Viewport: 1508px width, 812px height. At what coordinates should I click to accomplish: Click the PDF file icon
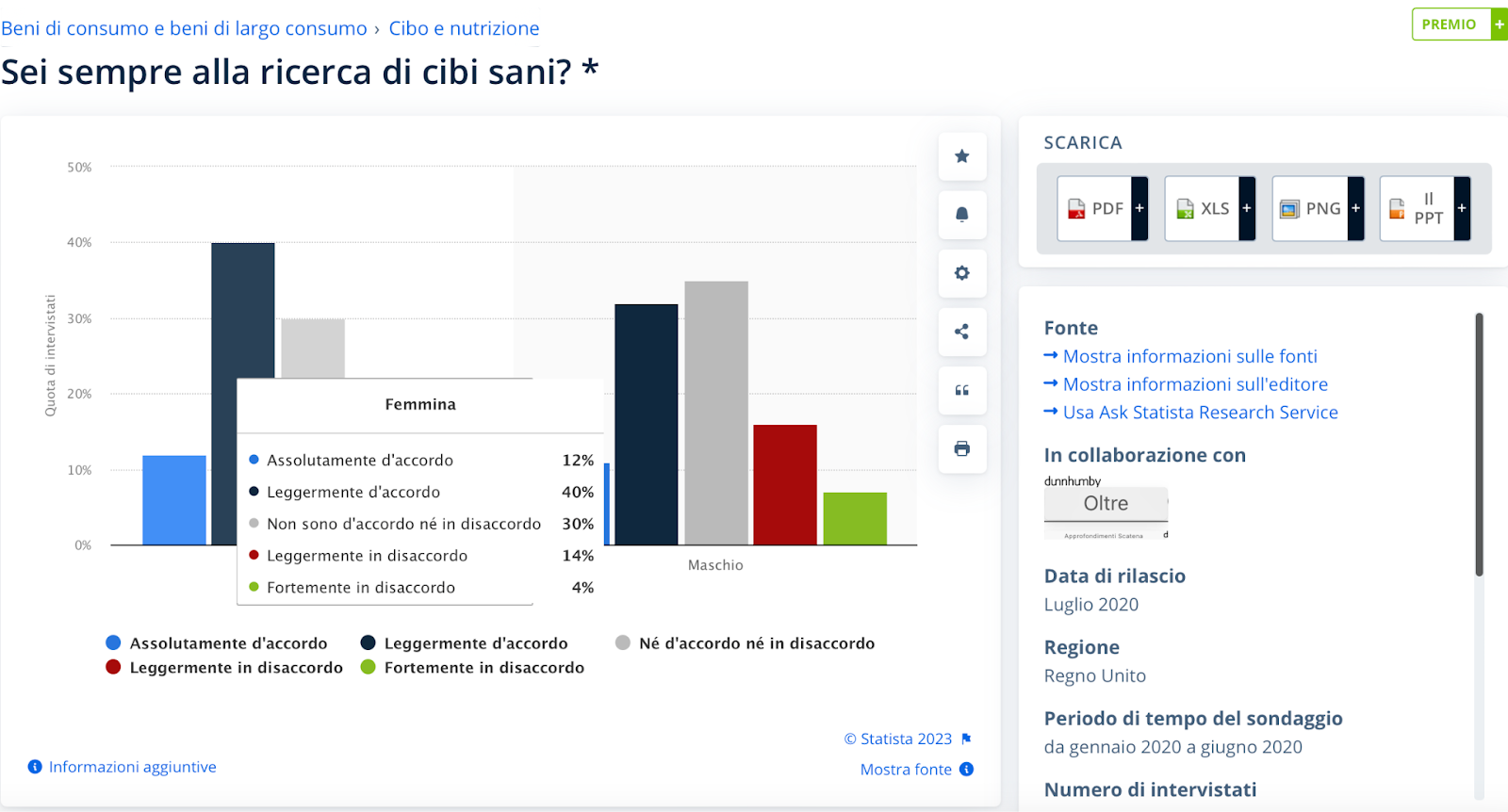click(x=1076, y=209)
